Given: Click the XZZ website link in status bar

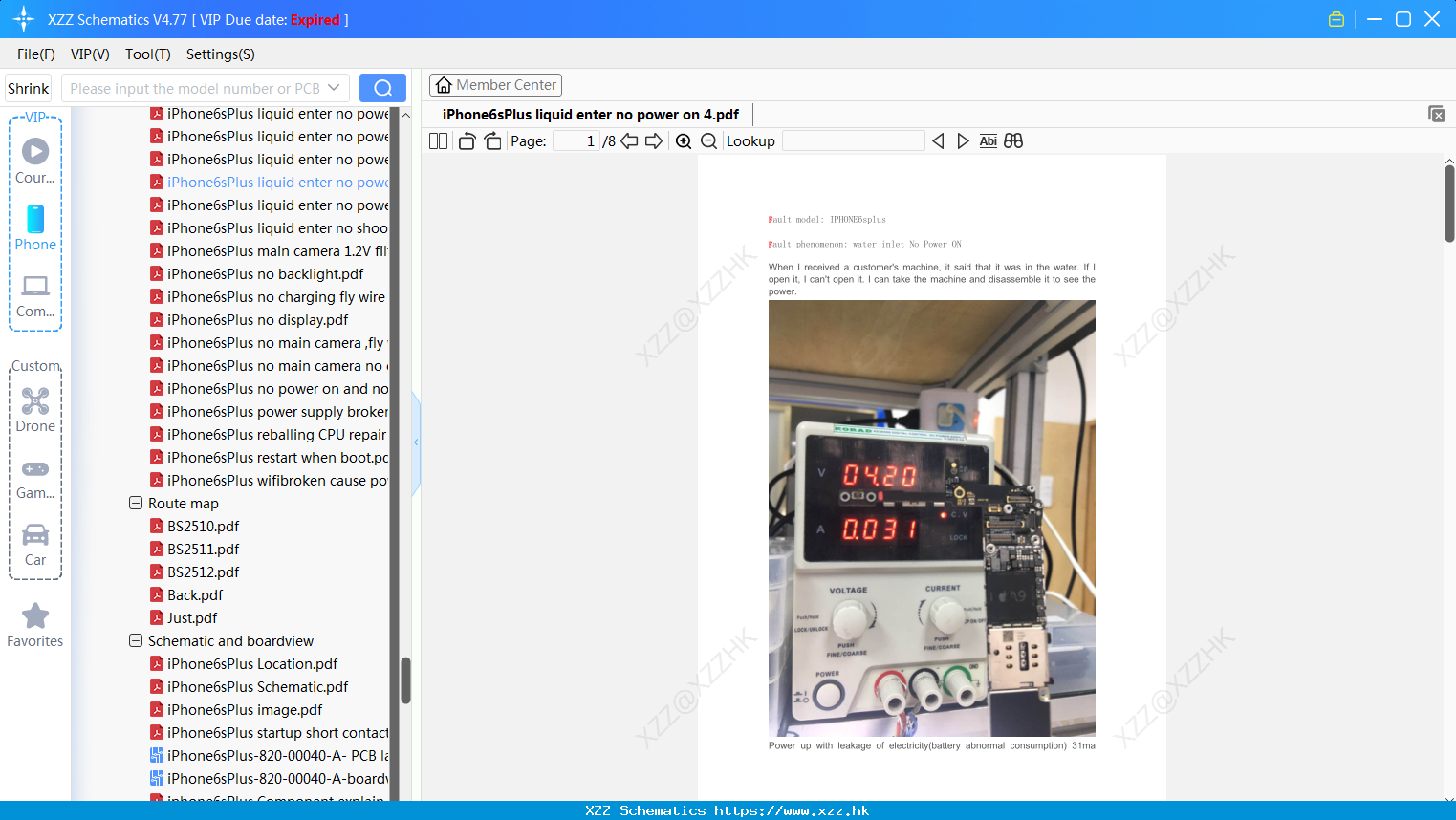Looking at the screenshot, I should click(792, 810).
